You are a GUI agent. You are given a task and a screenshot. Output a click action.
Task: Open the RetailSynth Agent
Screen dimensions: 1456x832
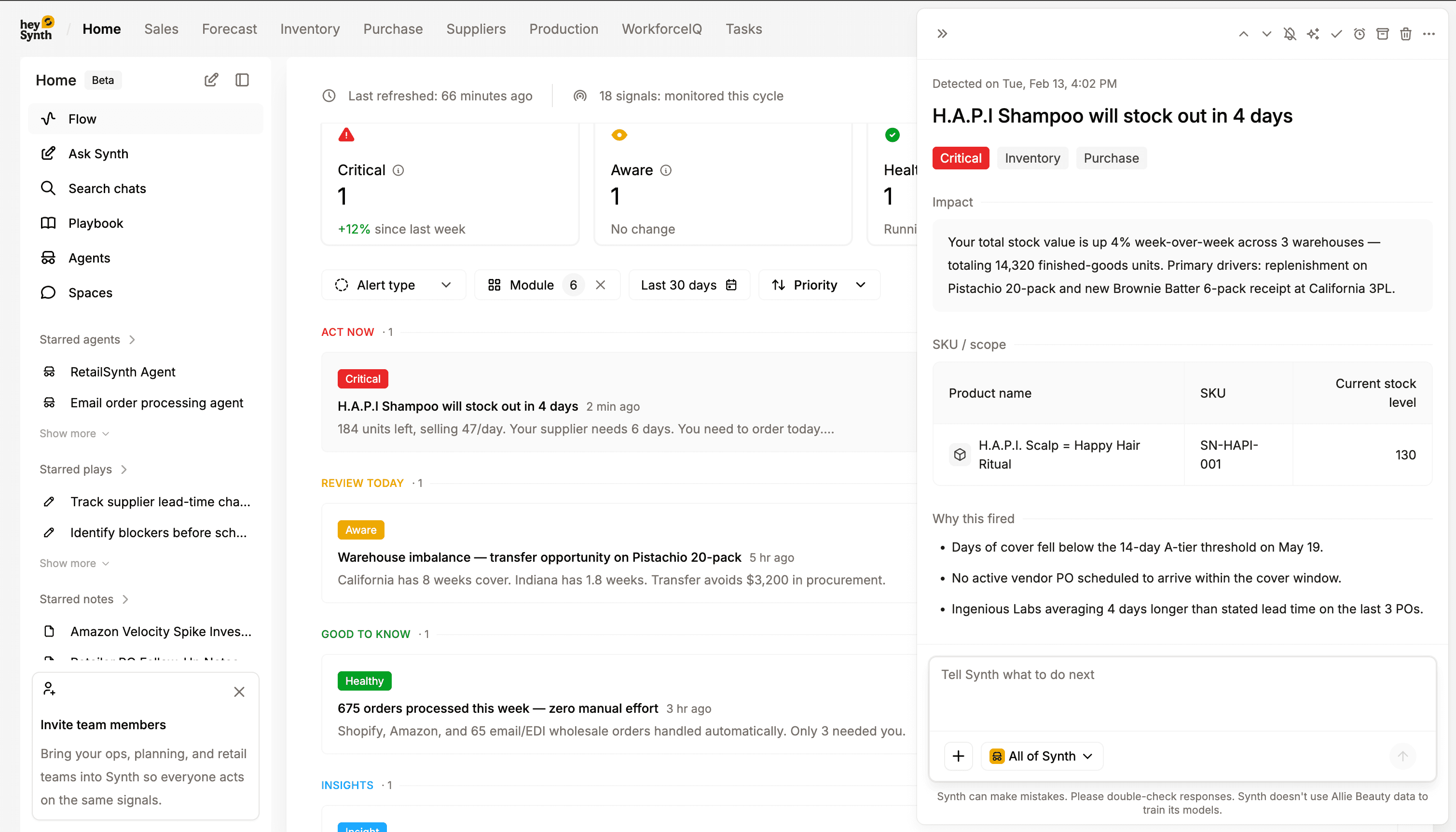pyautogui.click(x=146, y=372)
